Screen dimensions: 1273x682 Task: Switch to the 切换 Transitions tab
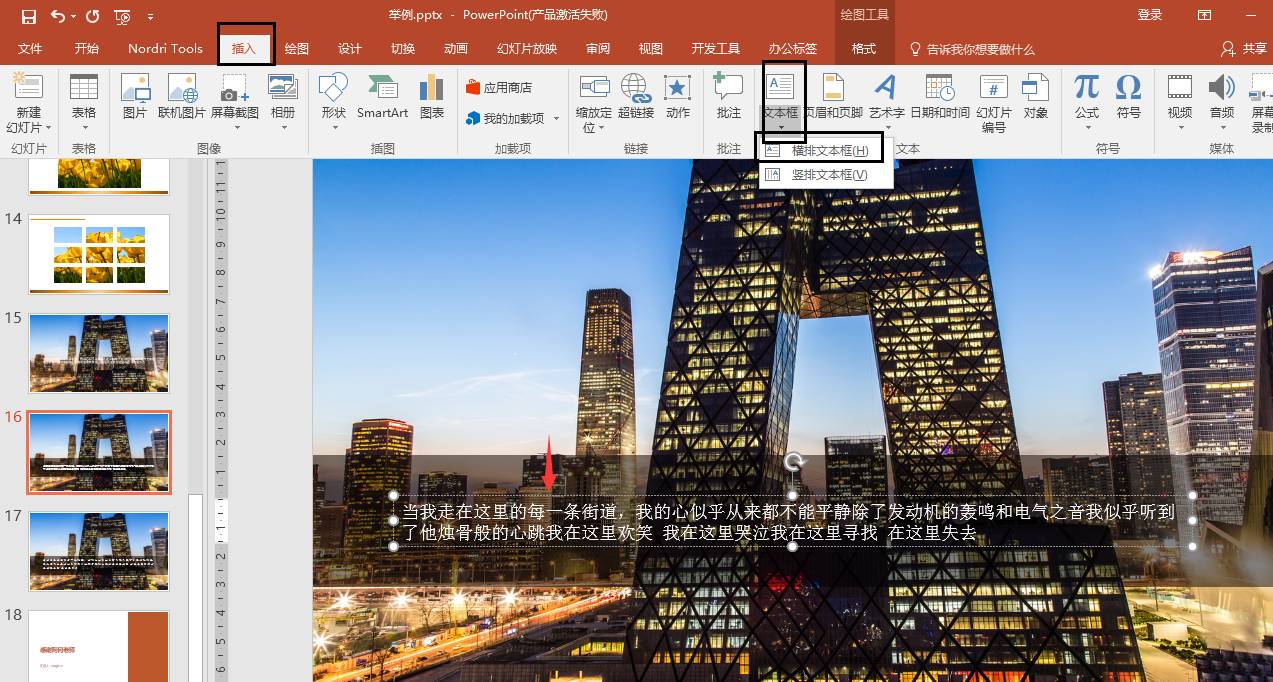[x=403, y=49]
